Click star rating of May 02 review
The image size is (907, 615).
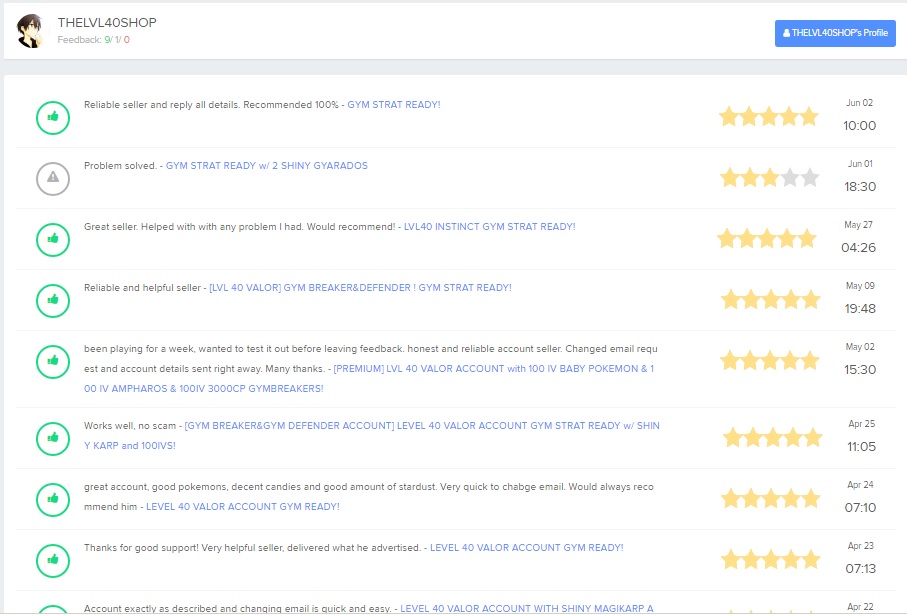(x=770, y=360)
